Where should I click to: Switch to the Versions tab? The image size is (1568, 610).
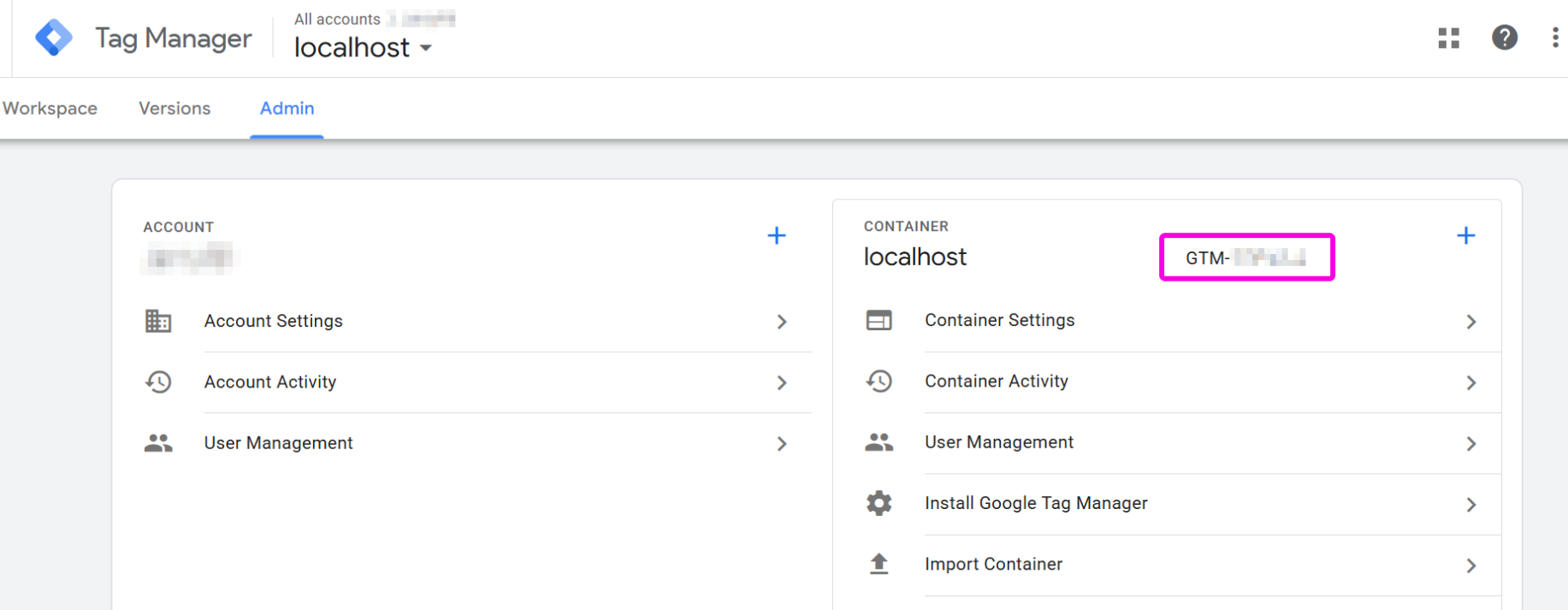(x=175, y=109)
